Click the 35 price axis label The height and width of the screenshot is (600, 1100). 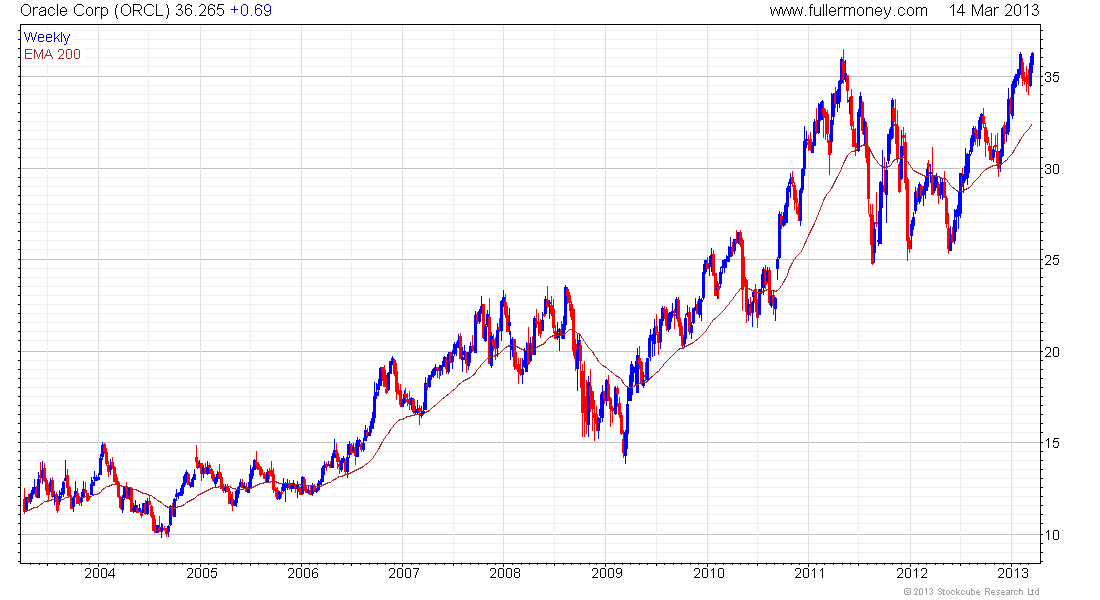1052,77
